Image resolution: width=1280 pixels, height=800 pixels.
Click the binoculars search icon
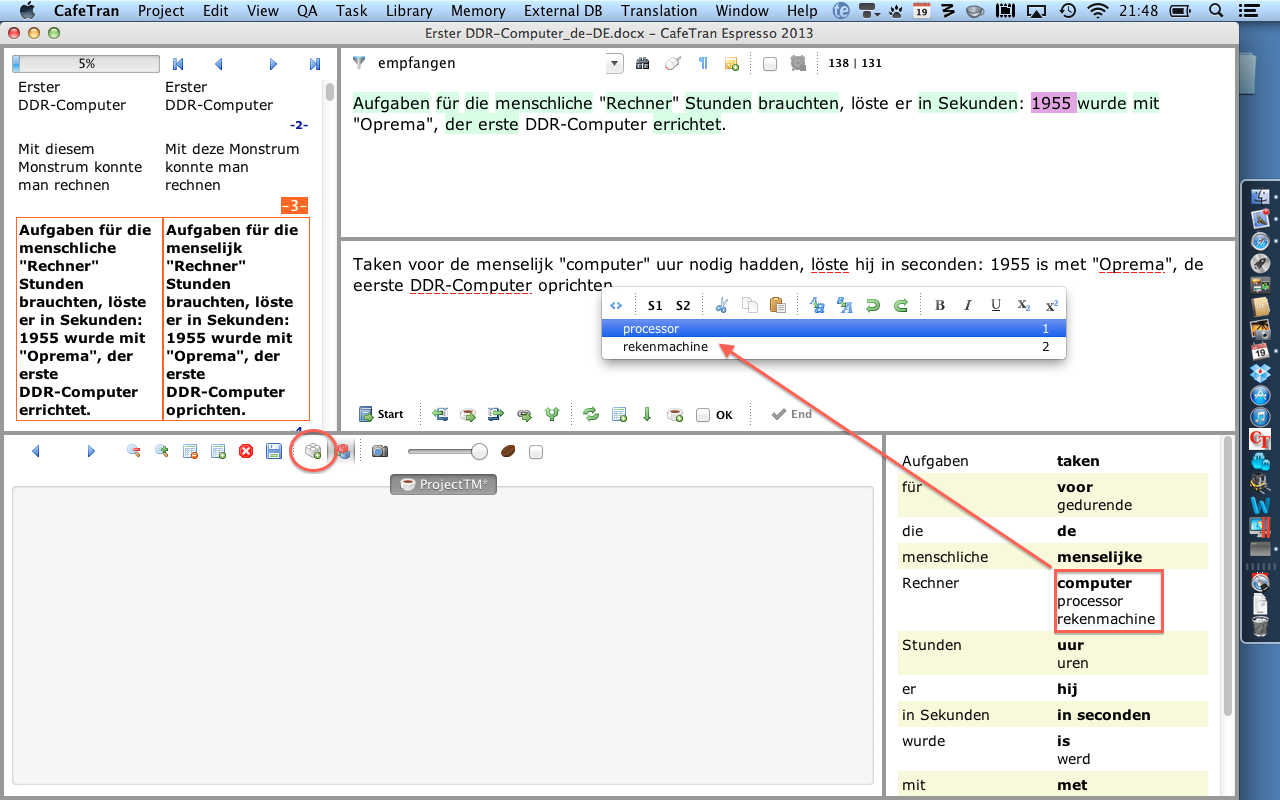pos(643,64)
